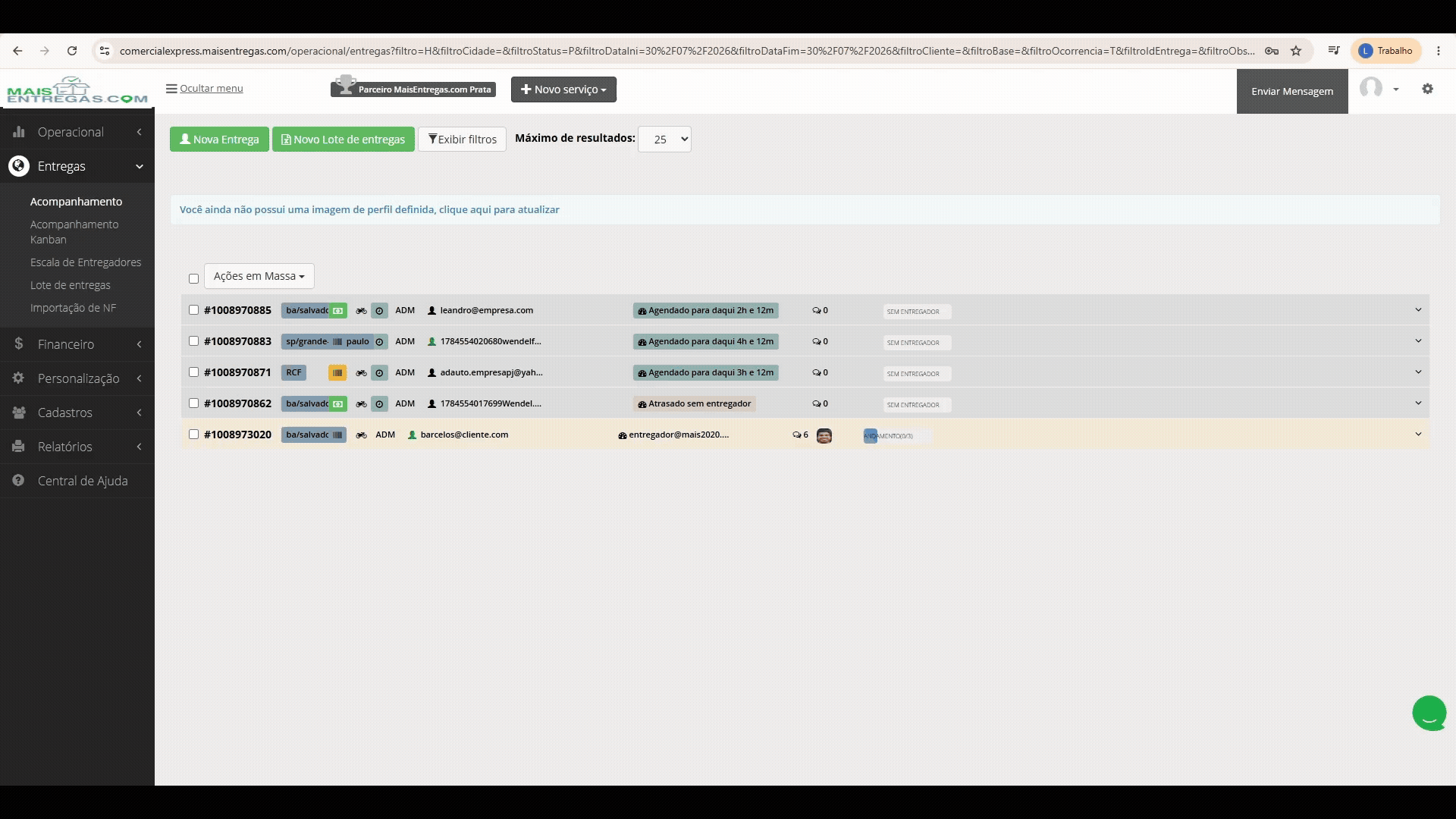Toggle the select-all checkbox beside Ações em Massa
Screen dimensions: 1456x819
(193, 279)
